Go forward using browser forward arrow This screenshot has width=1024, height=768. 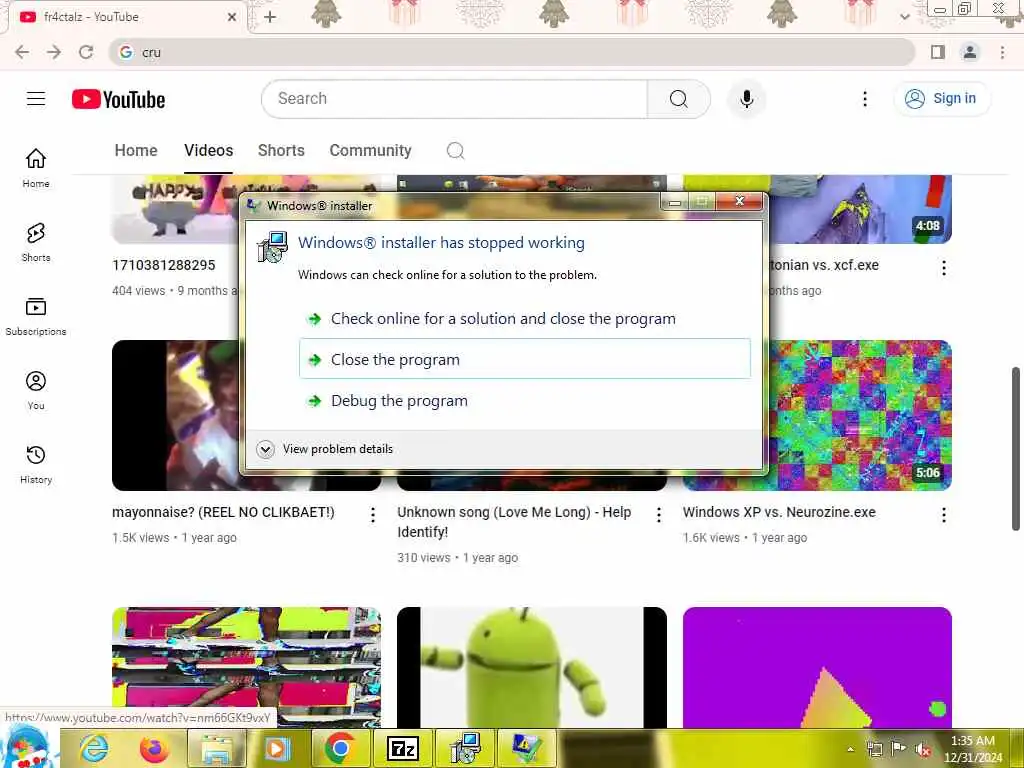click(x=54, y=52)
